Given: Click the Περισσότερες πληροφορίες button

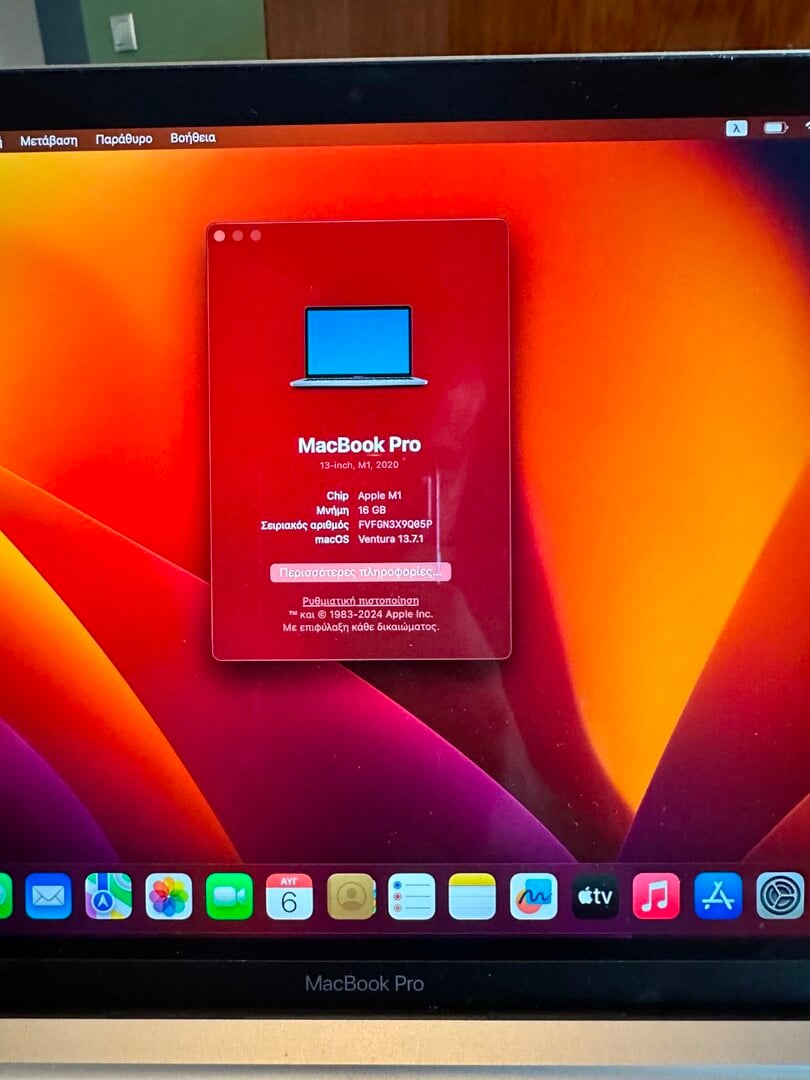Looking at the screenshot, I should 360,572.
